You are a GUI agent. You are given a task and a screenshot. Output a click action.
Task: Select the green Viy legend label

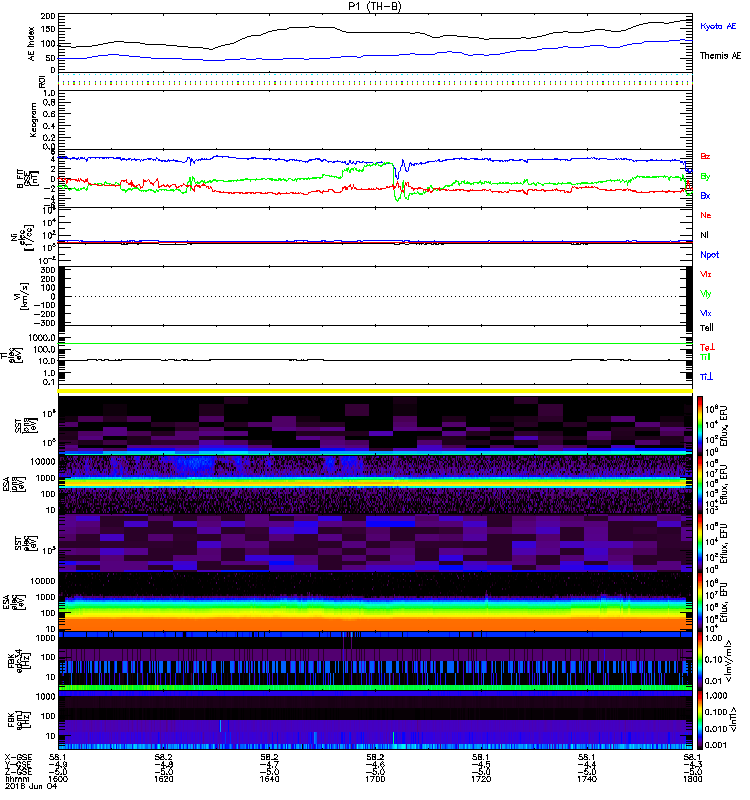pos(706,294)
